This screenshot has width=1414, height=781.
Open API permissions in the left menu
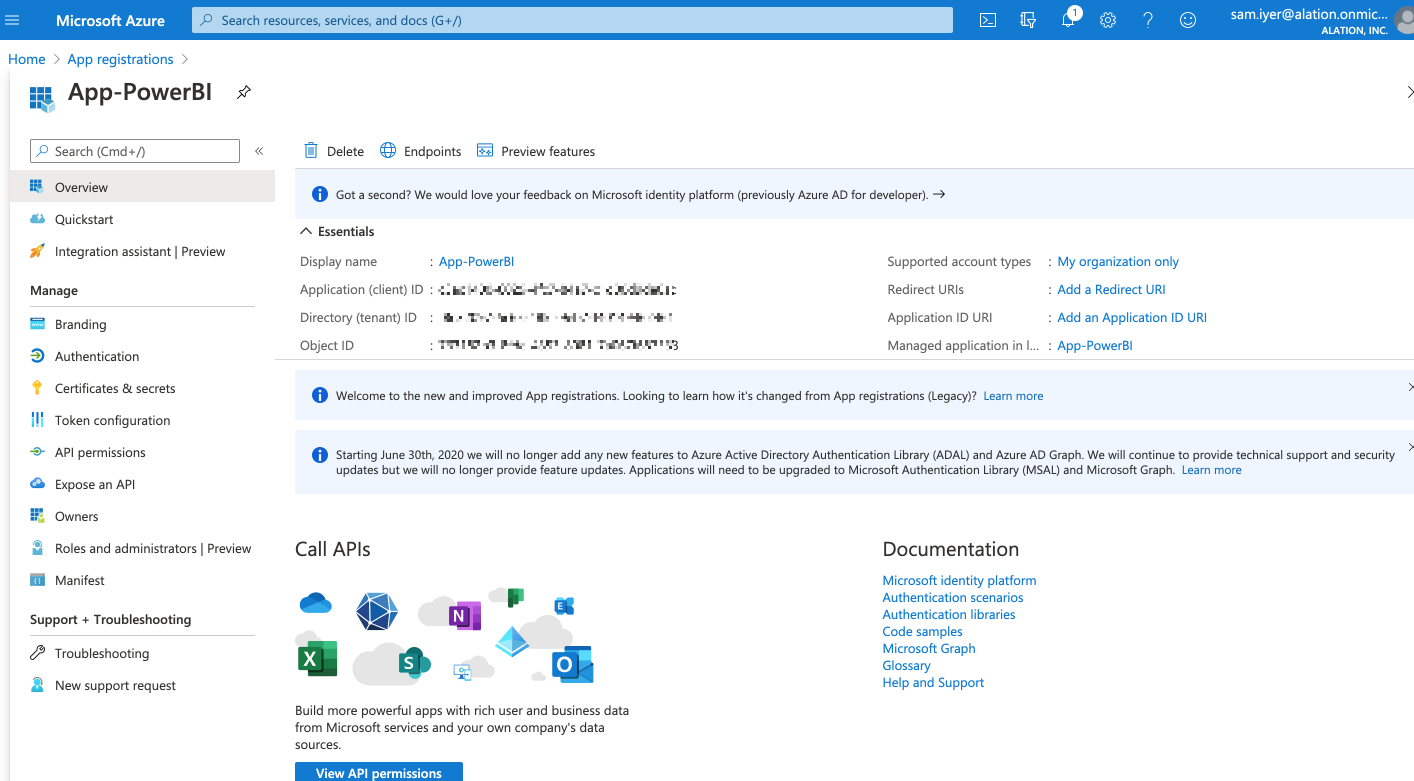point(142,452)
